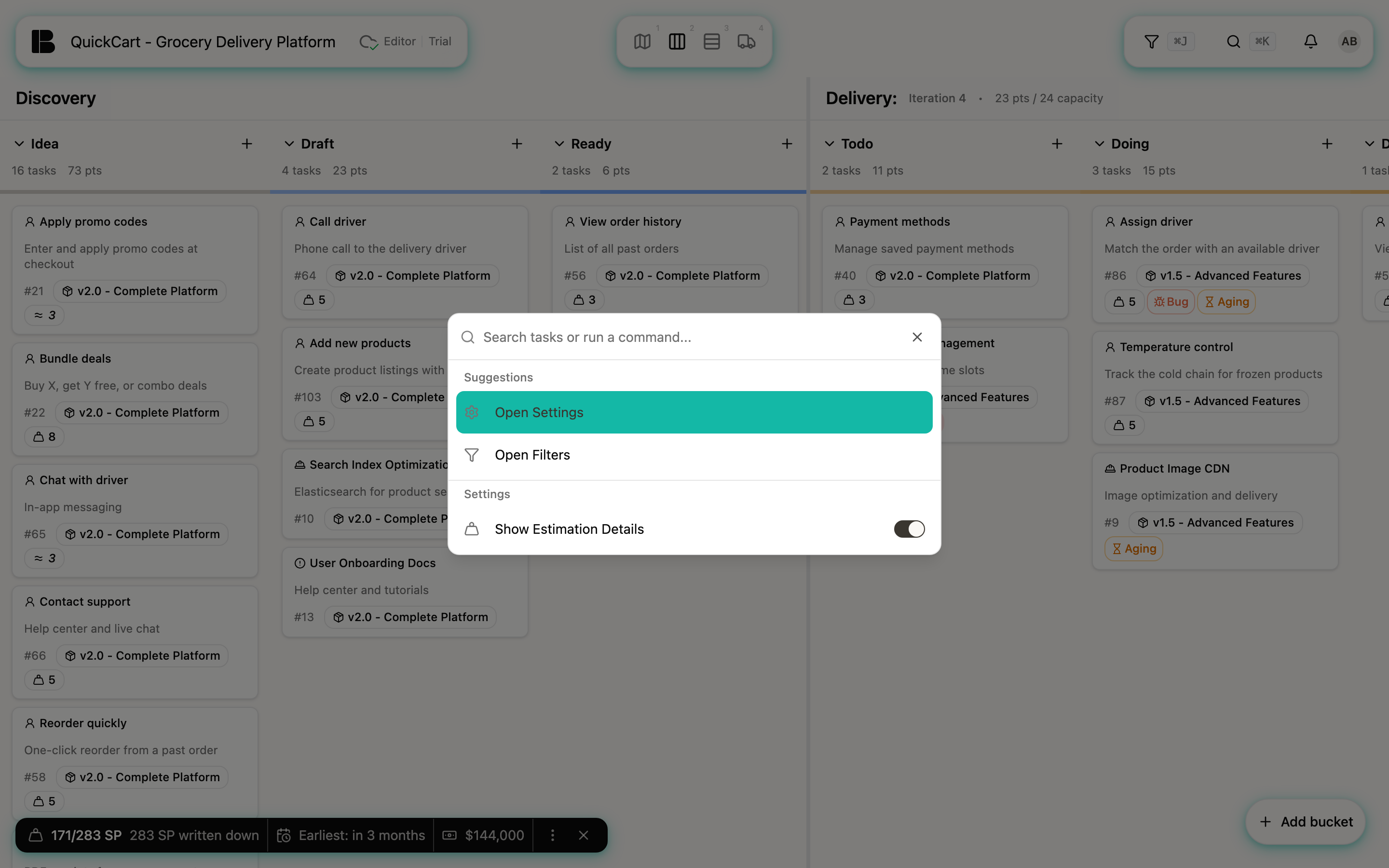1389x868 pixels.
Task: Click the Iteration 4 label
Action: tap(937, 98)
